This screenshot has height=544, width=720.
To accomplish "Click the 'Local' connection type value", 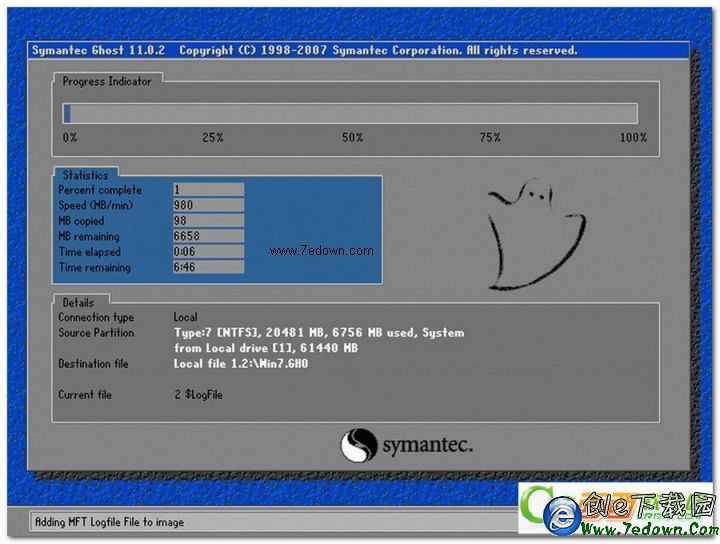I will 186,317.
